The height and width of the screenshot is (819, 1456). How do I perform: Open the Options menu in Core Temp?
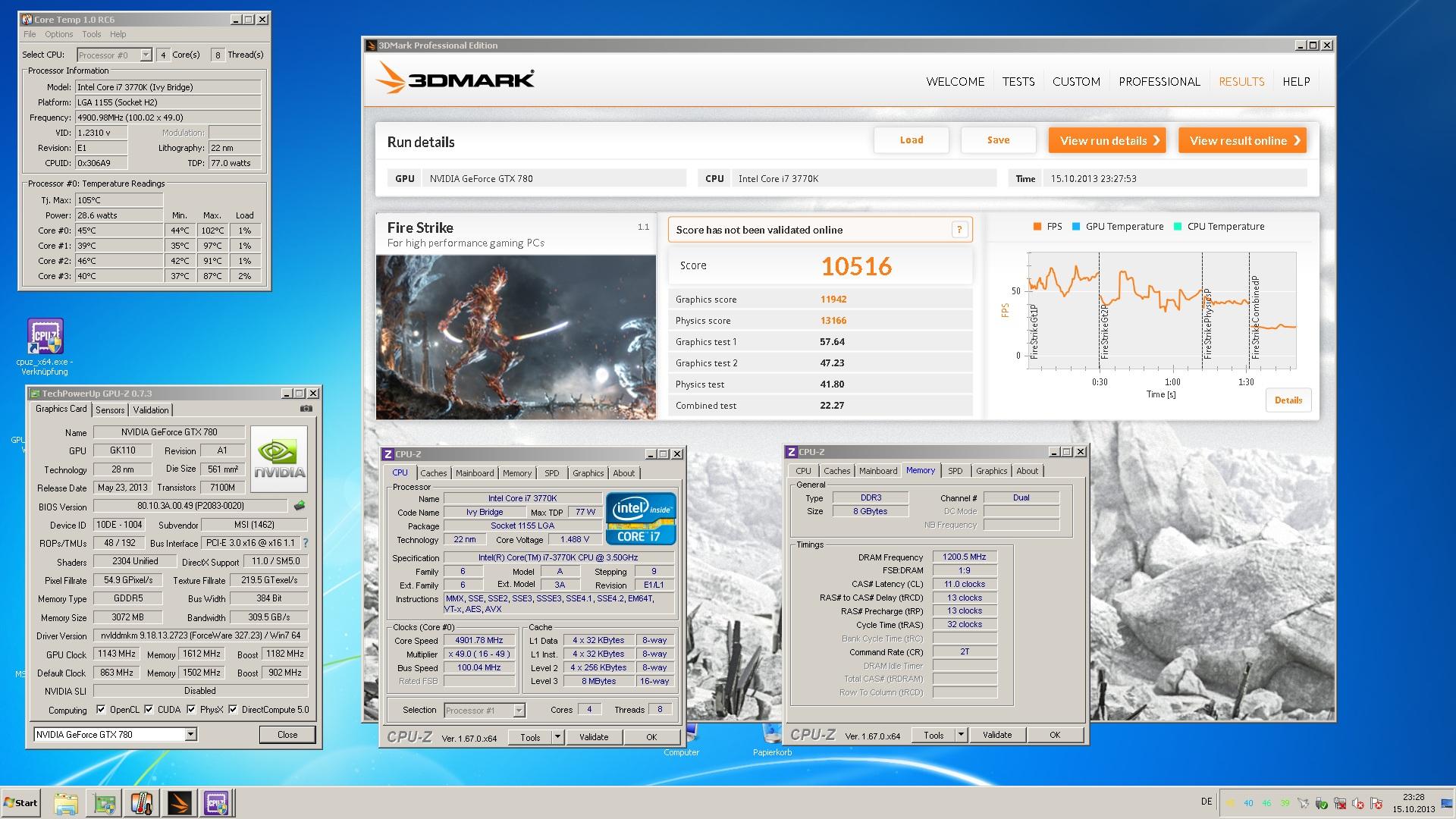point(58,34)
